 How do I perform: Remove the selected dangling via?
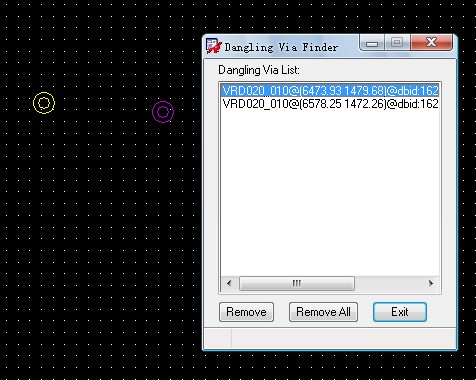pos(246,312)
